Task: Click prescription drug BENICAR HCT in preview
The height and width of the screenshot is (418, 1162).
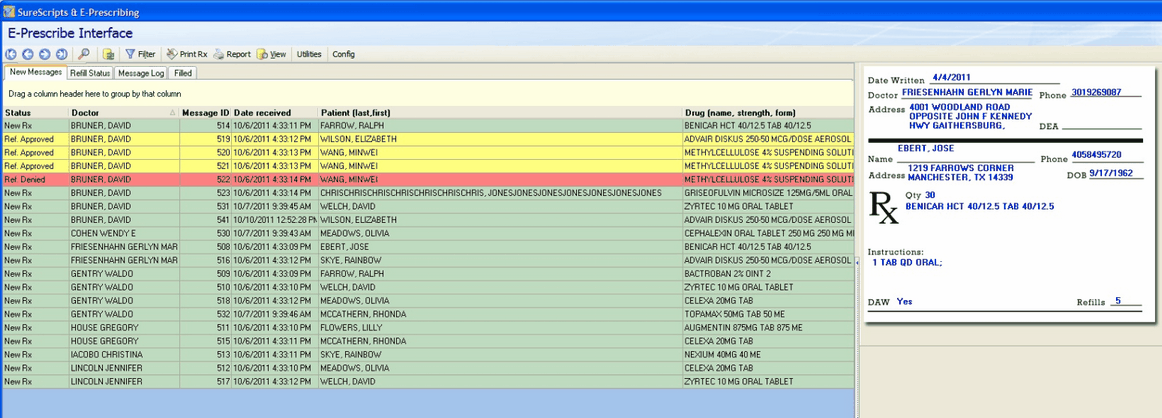Action: pyautogui.click(x=979, y=205)
